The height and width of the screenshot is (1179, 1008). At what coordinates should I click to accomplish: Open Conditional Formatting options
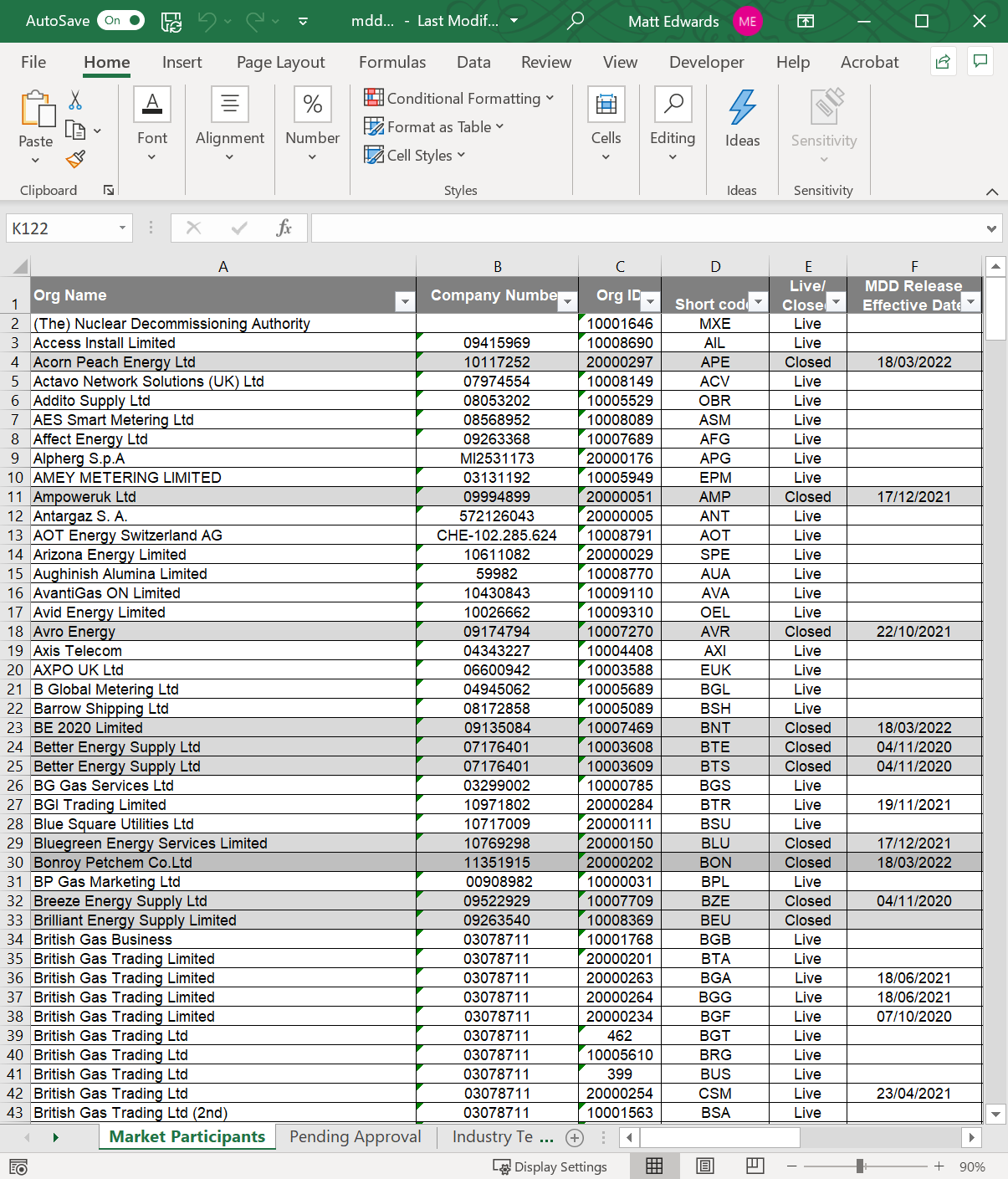(459, 98)
